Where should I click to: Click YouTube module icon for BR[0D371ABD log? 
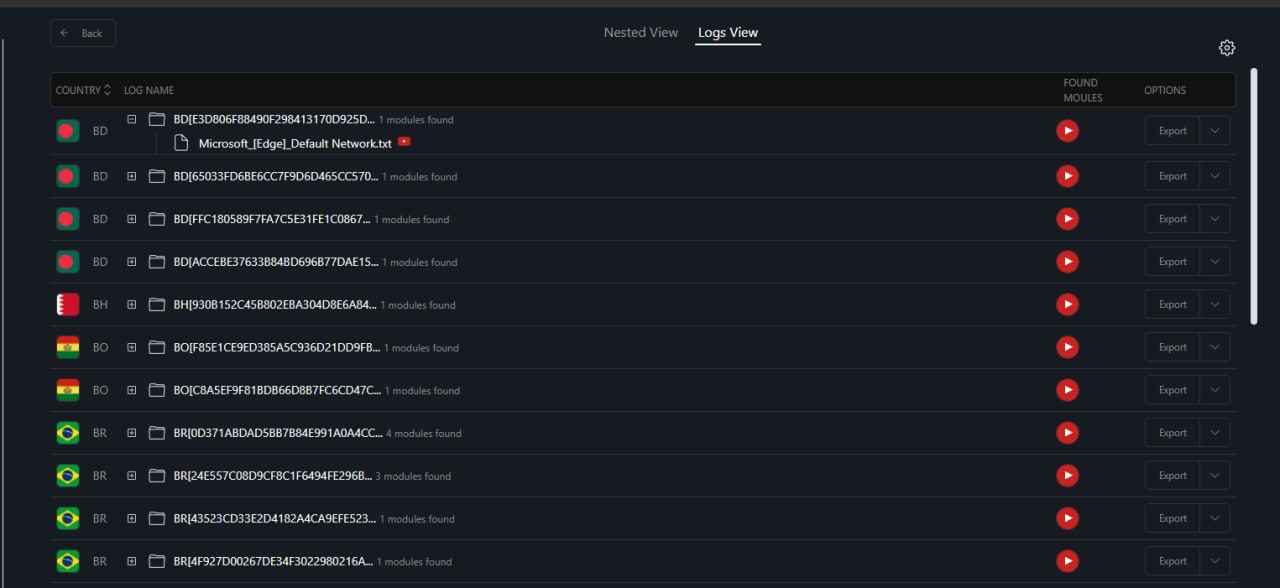point(1067,433)
